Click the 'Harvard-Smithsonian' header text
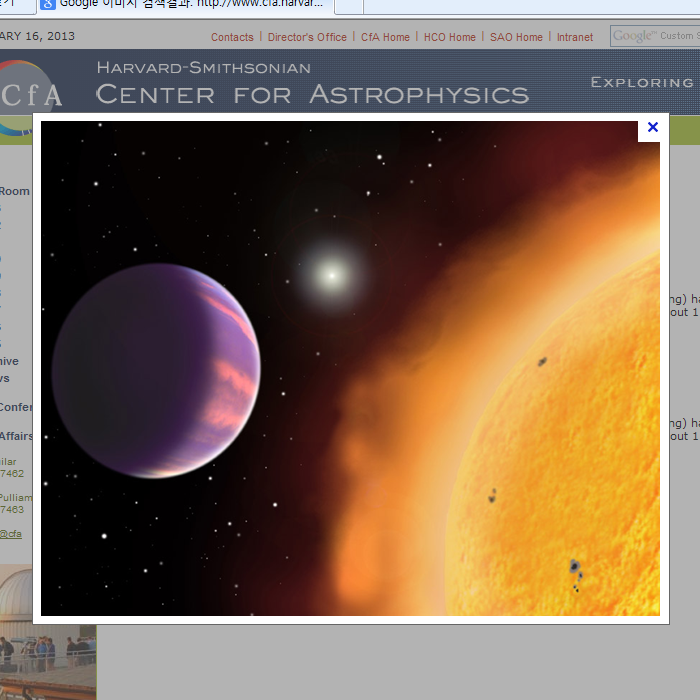 tap(204, 68)
